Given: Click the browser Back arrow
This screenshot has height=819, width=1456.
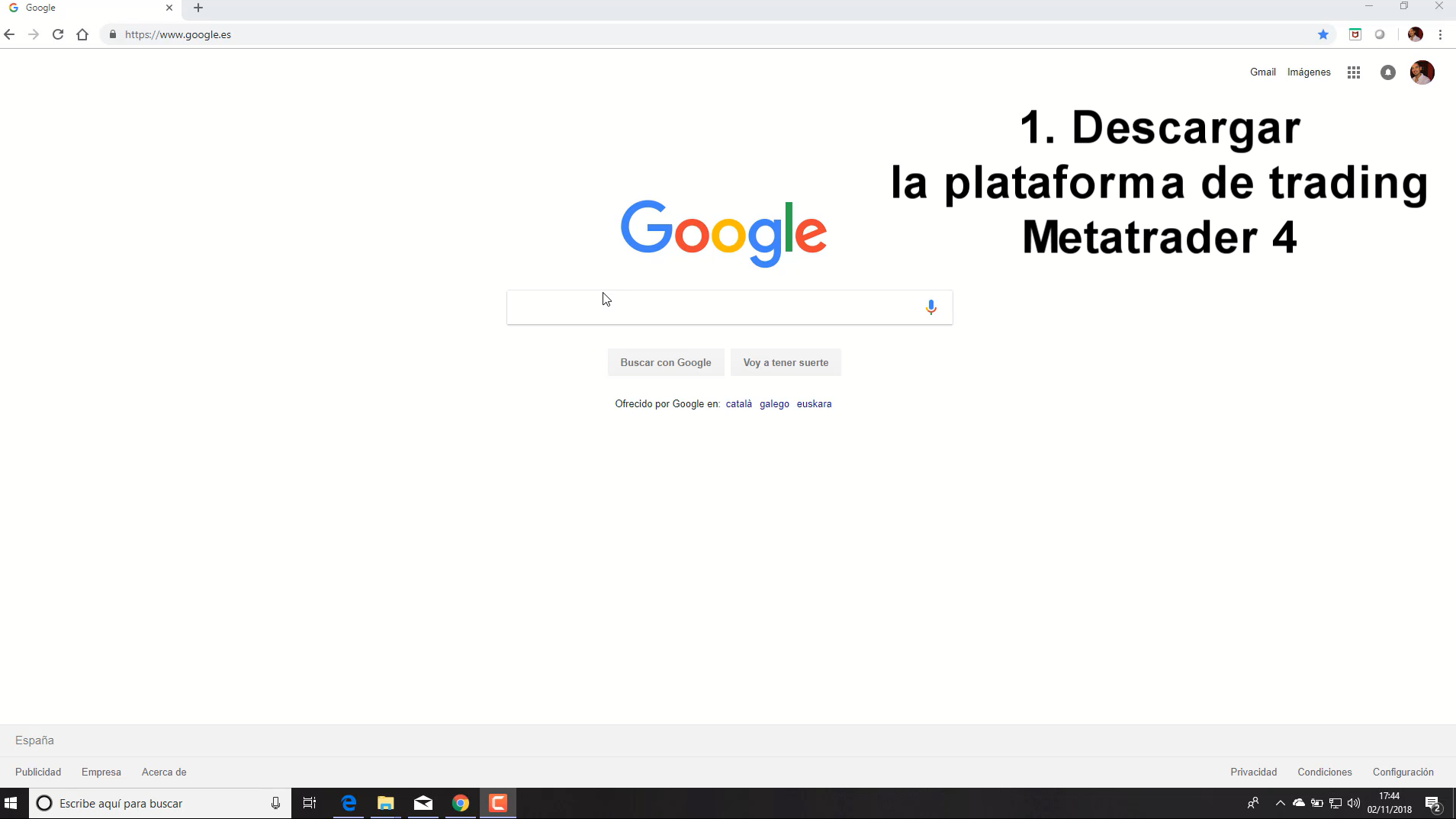Looking at the screenshot, I should click(9, 34).
